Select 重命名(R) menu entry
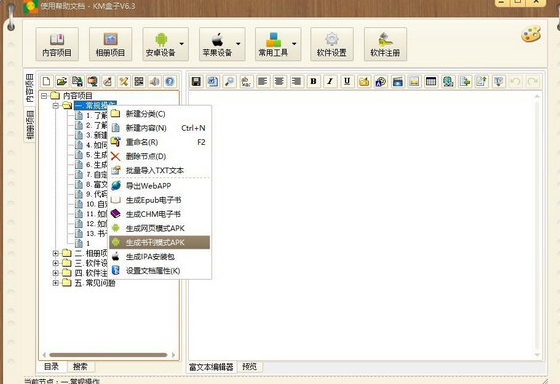The height and width of the screenshot is (384, 560). [160, 142]
